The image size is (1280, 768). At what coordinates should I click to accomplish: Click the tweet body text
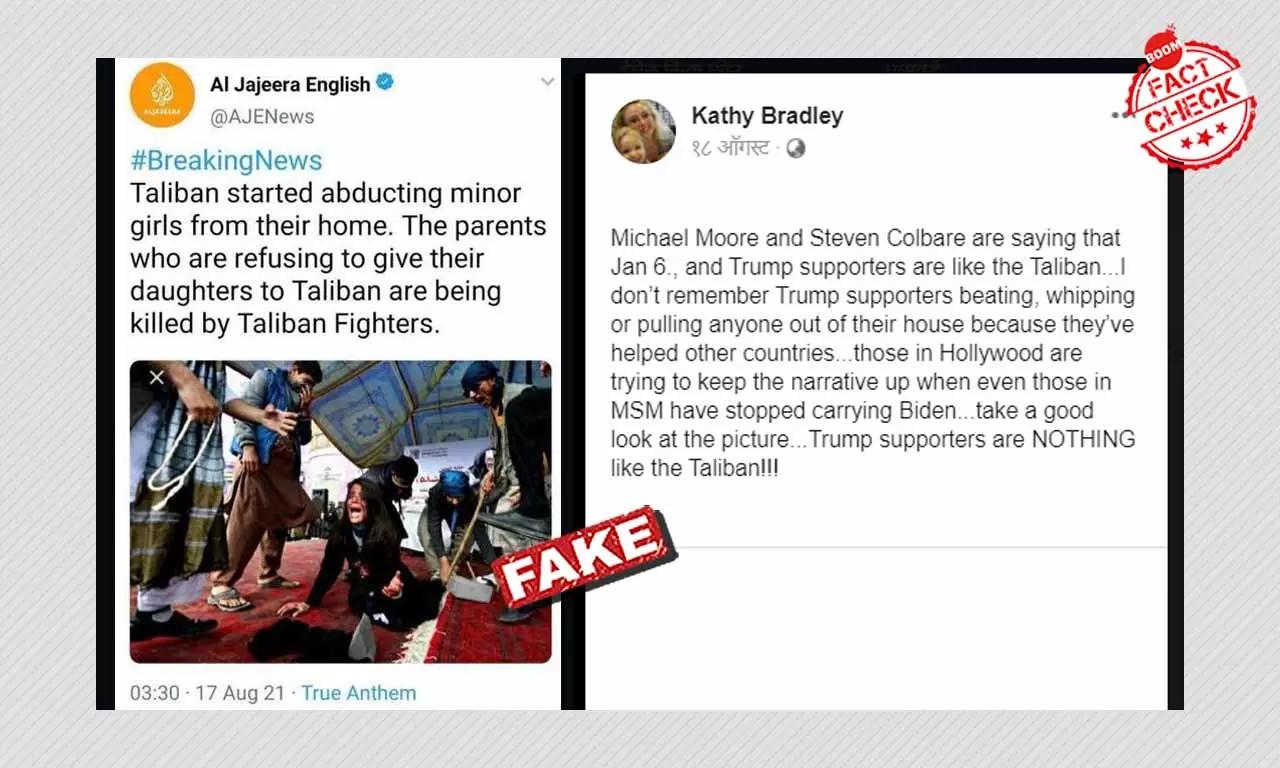coord(338,258)
